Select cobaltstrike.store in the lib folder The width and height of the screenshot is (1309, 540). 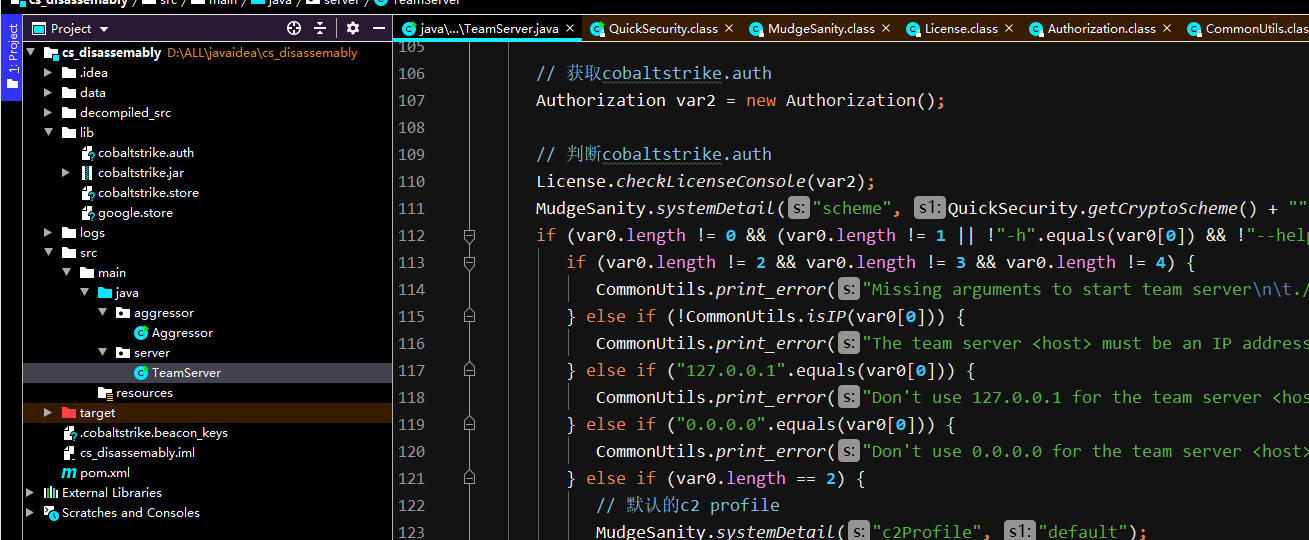[x=148, y=193]
